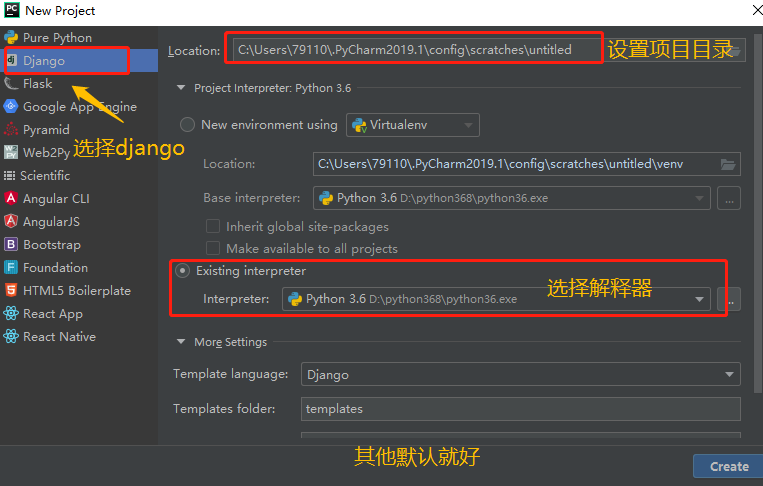The image size is (763, 486).
Task: Choose HTML5 Boilerplate project type
Action: [77, 290]
